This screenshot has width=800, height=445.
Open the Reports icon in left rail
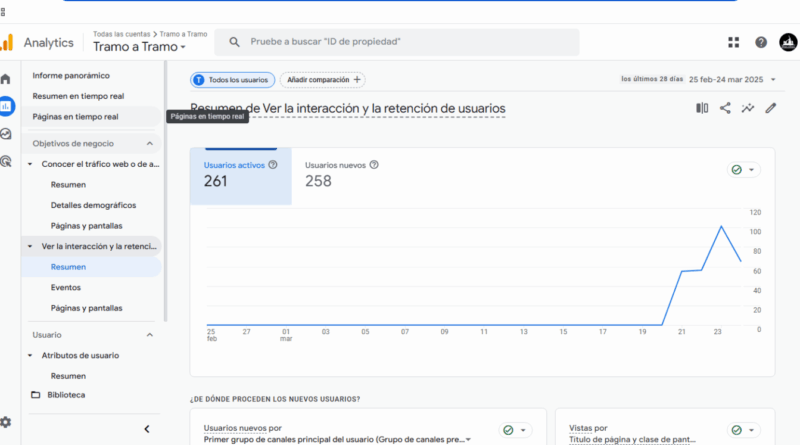6,105
